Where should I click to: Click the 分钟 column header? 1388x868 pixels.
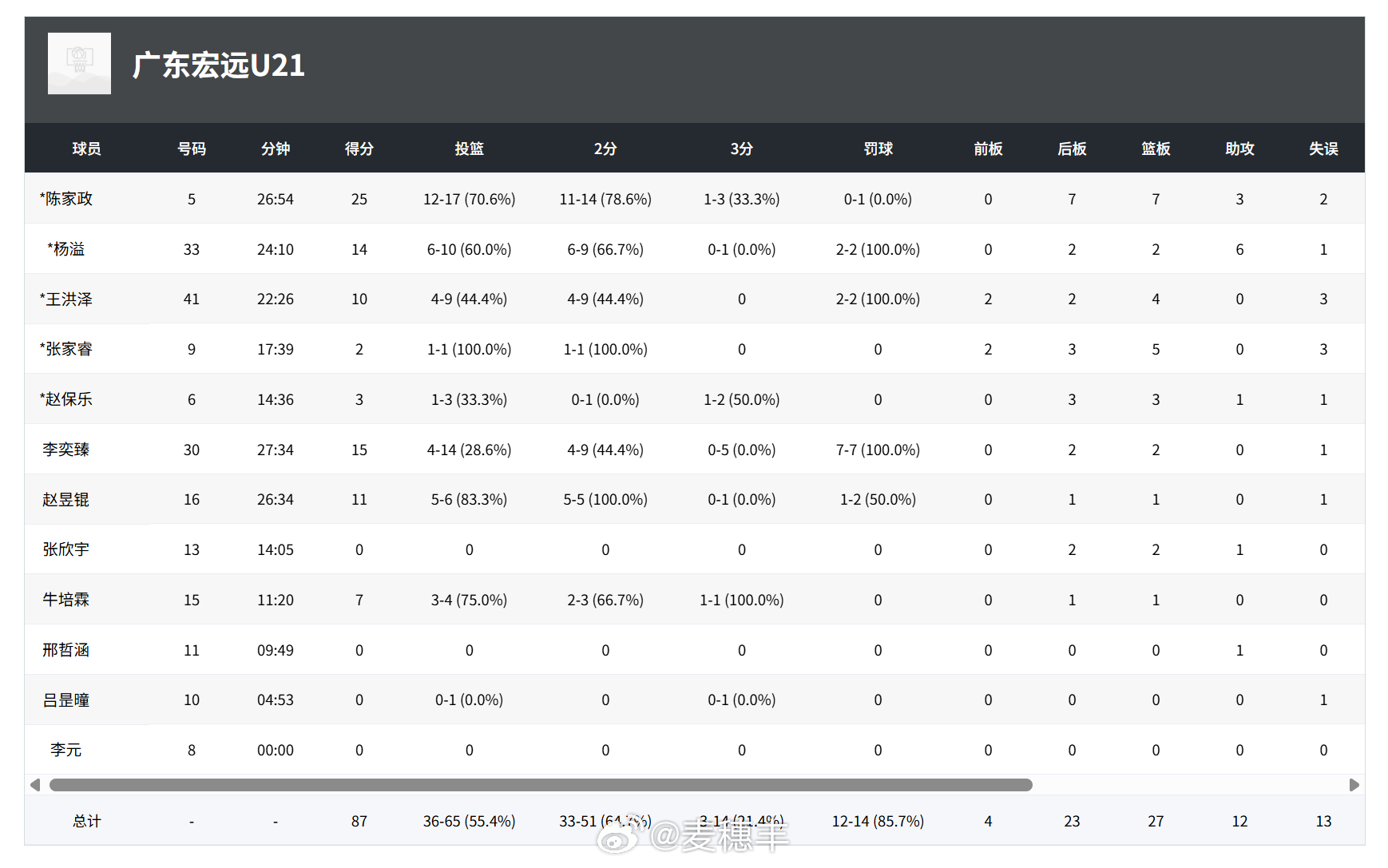[276, 149]
